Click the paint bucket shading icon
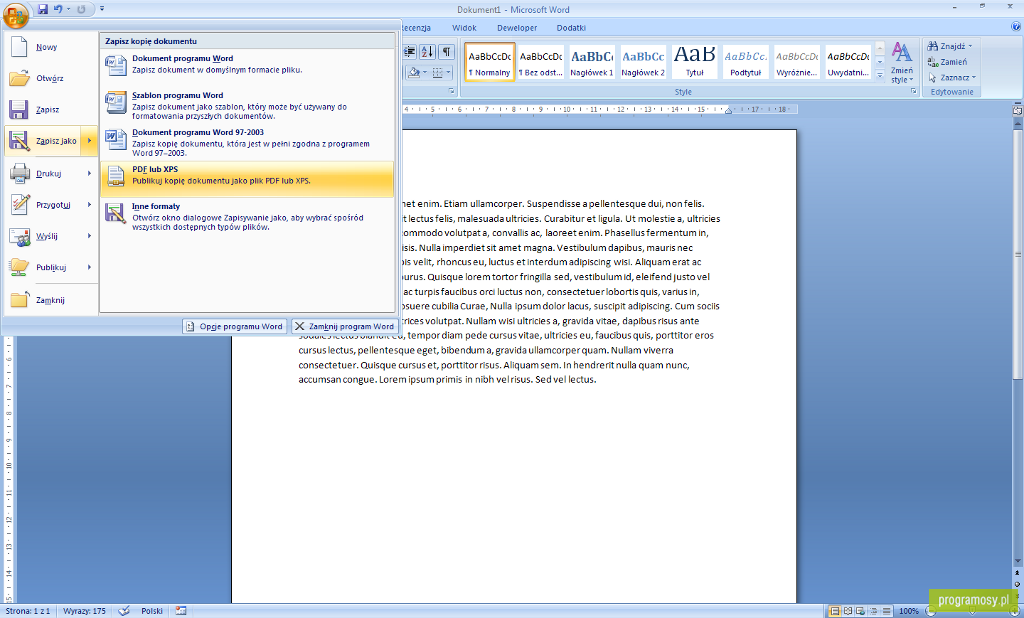 click(413, 73)
